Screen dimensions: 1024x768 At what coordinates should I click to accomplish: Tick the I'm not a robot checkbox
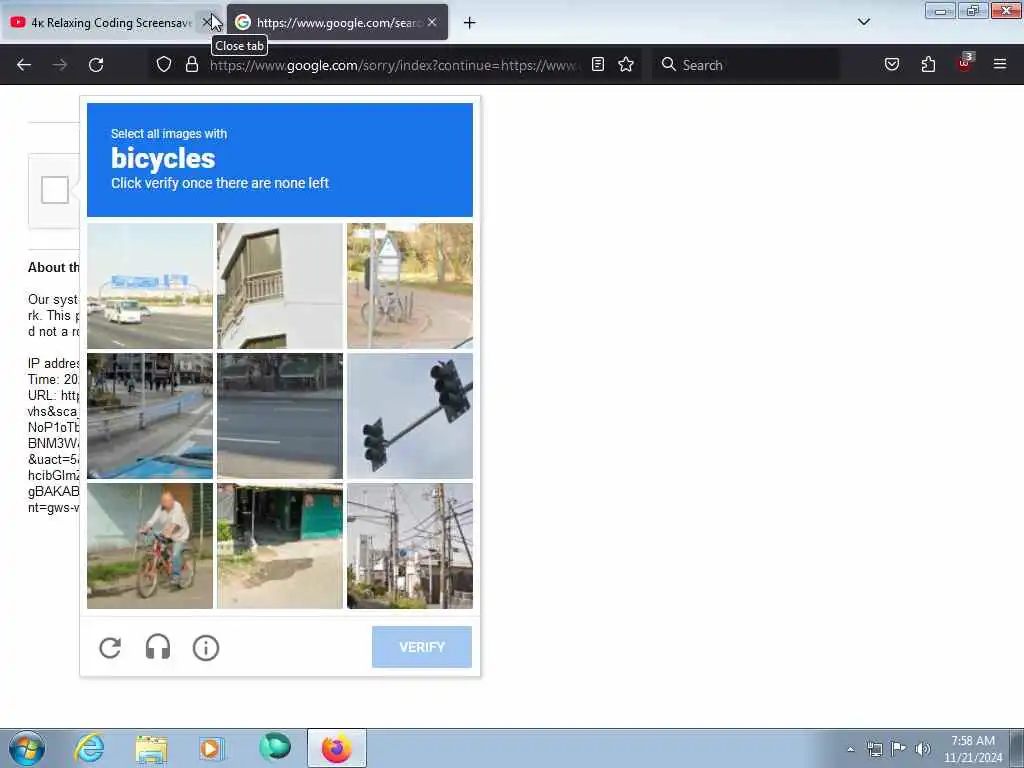[55, 190]
